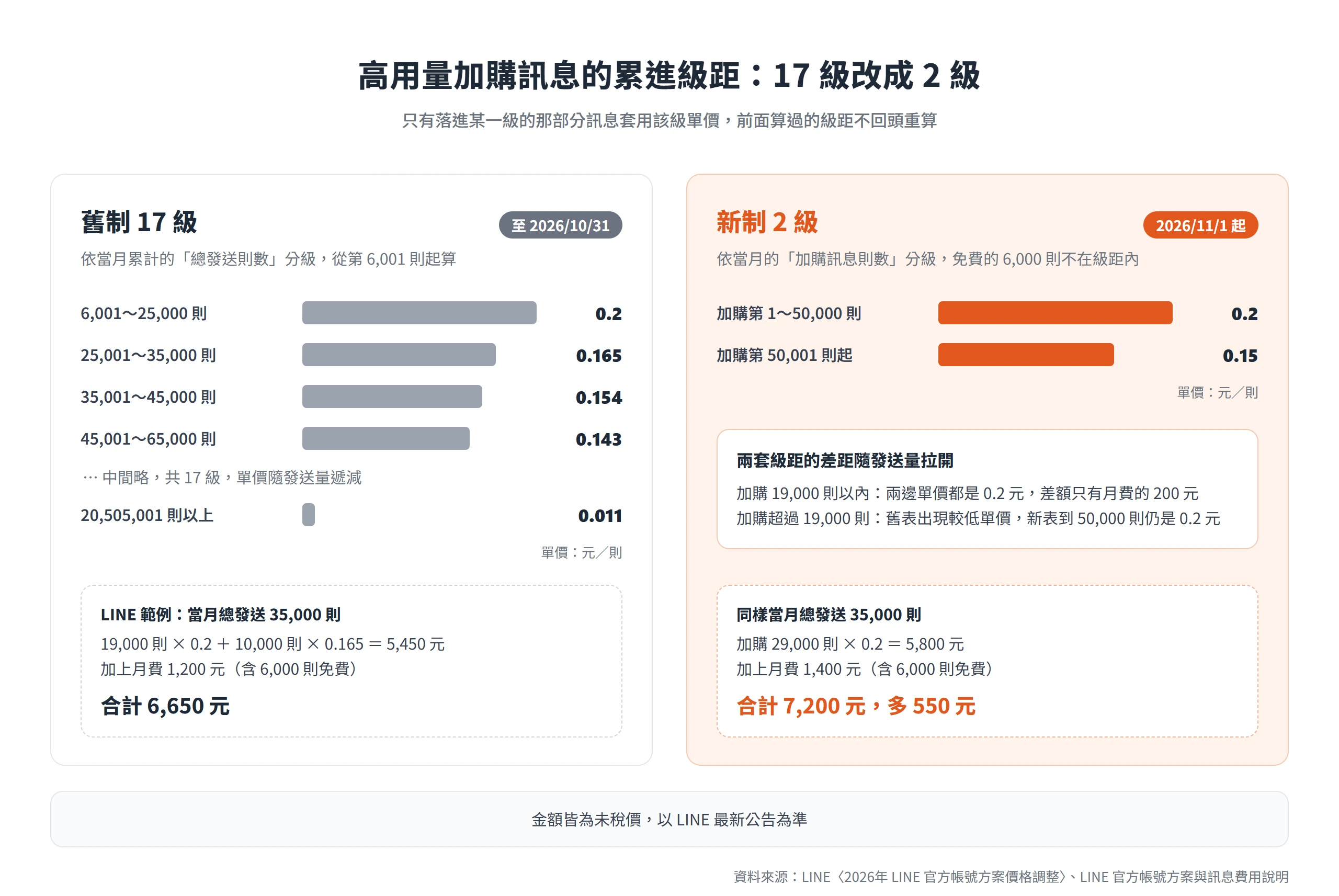The image size is (1339, 896).
Task: Click the 加購第 1～50,000 則 row label
Action: click(788, 313)
